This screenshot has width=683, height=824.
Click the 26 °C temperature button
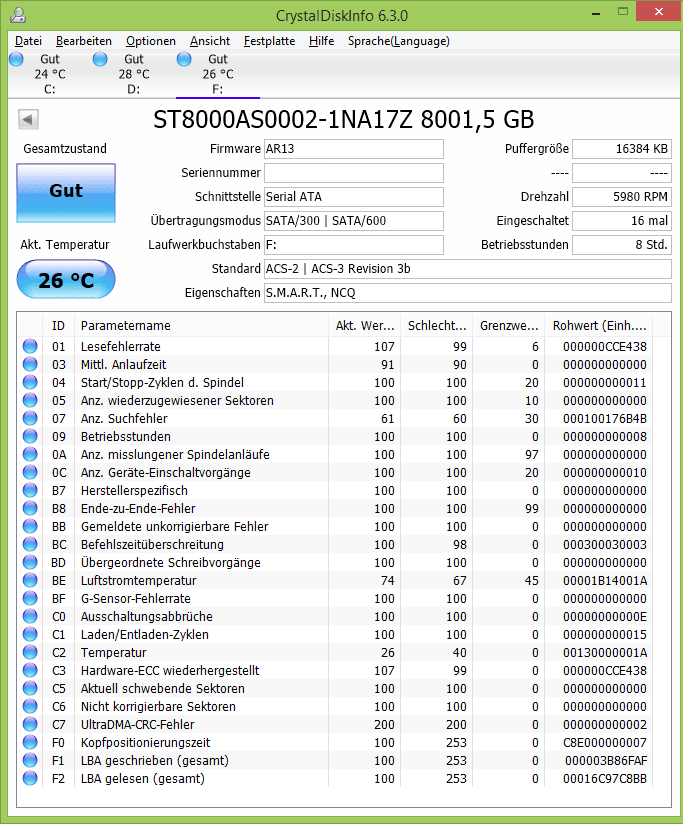point(66,280)
